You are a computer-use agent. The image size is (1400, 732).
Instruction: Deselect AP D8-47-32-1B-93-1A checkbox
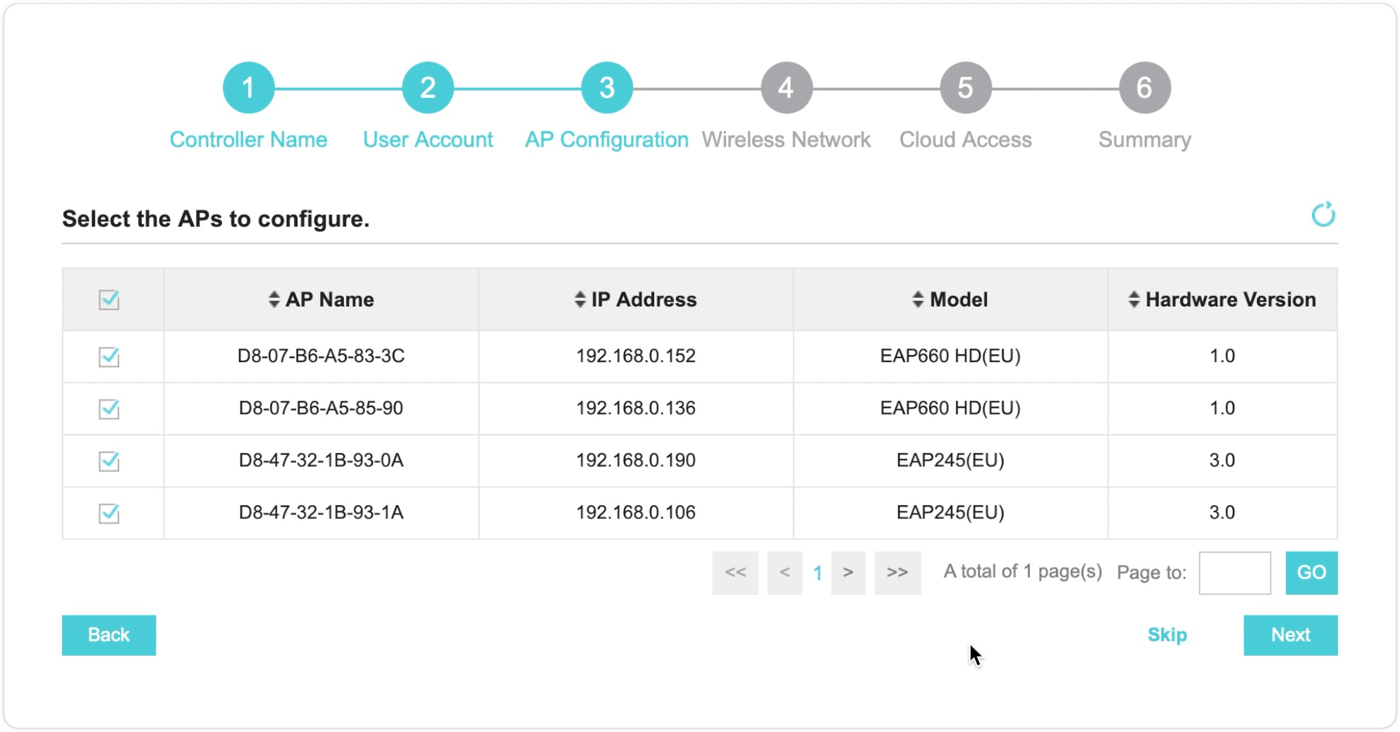[x=109, y=513]
